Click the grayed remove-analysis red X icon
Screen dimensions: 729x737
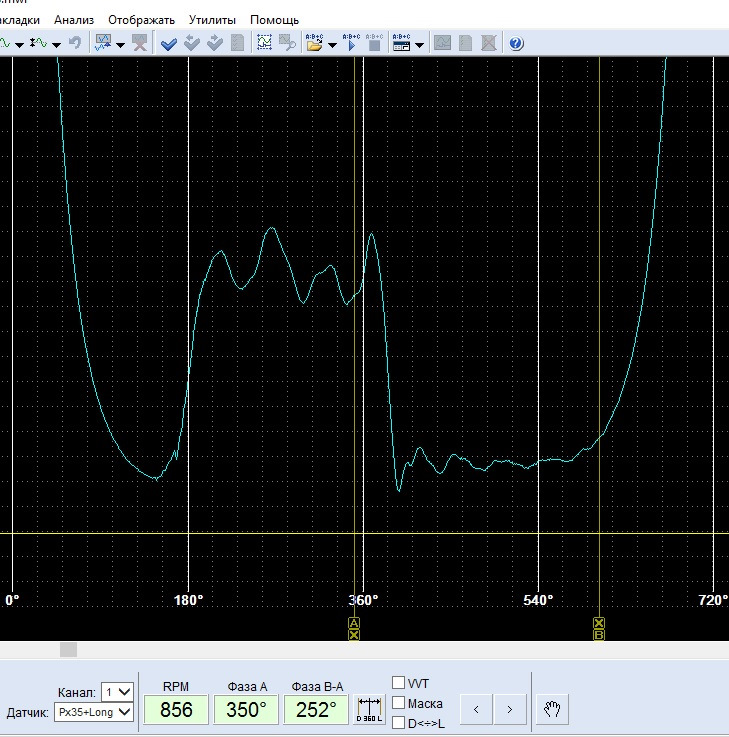click(x=140, y=43)
